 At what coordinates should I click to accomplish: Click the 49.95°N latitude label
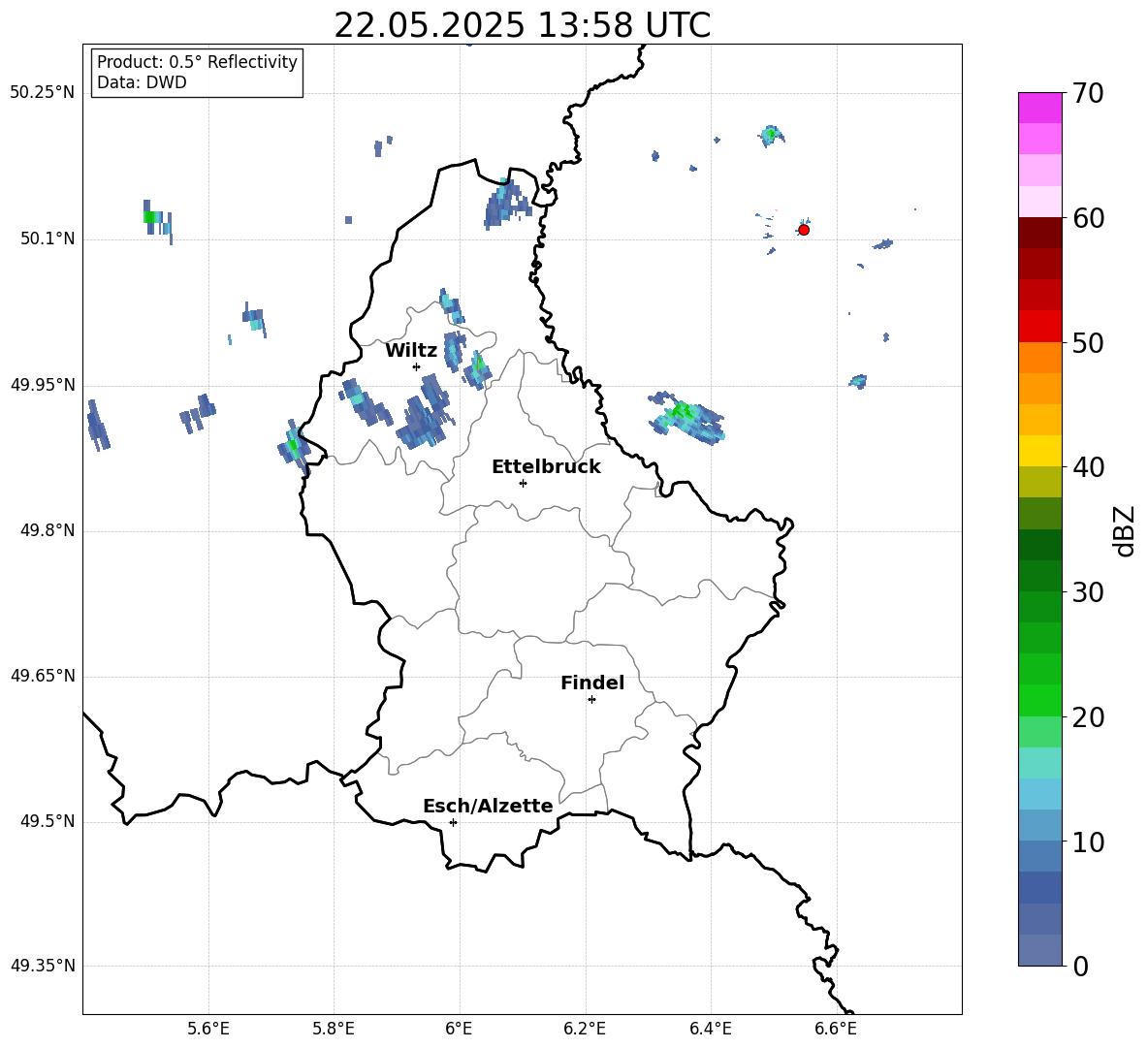43,385
